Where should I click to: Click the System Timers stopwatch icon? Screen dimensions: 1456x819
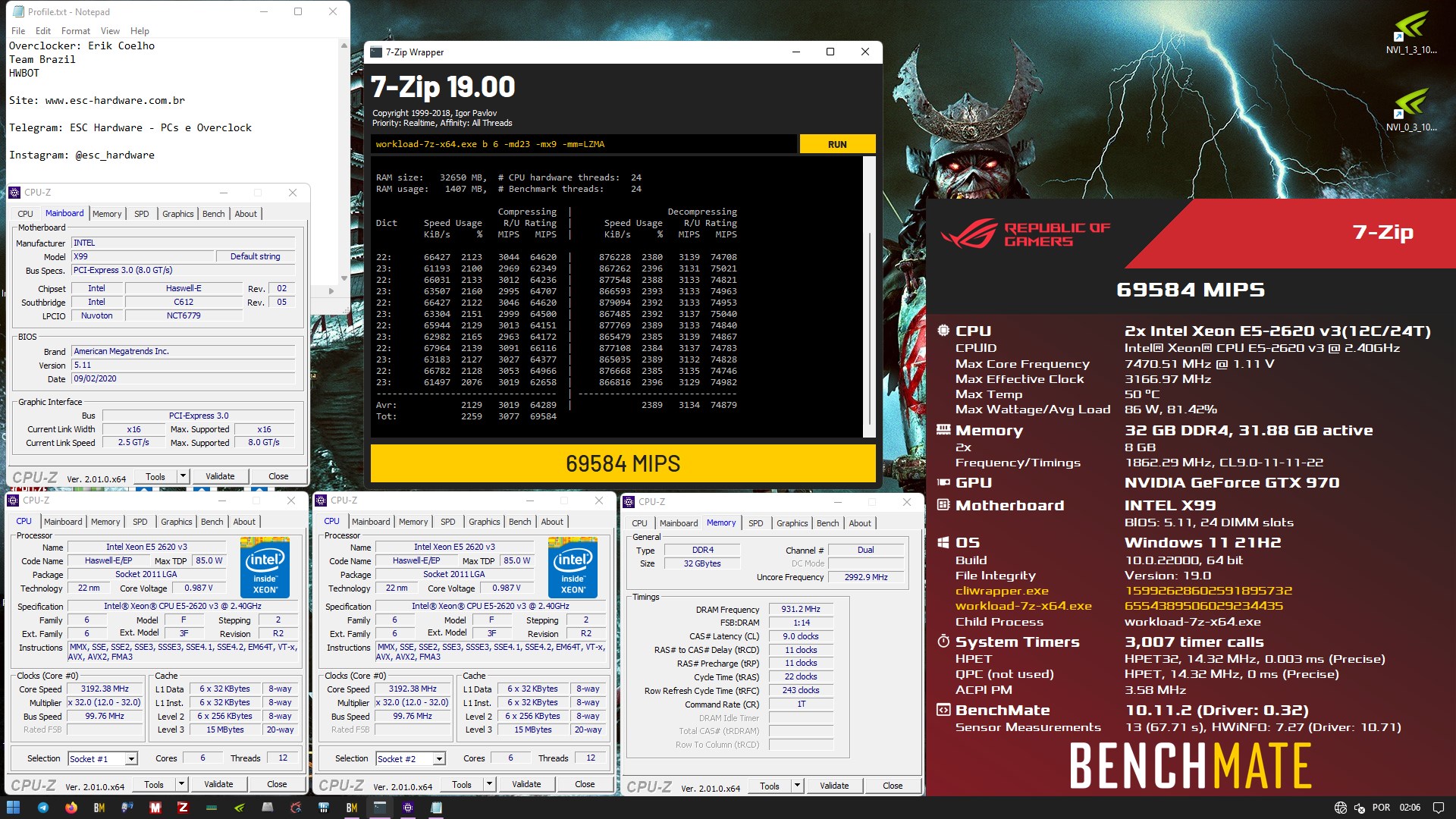click(x=943, y=642)
